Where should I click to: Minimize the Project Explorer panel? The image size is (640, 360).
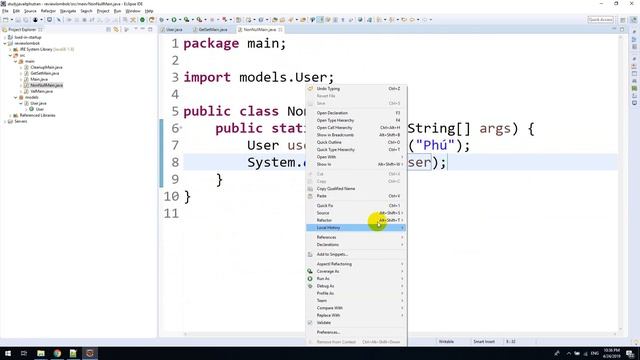(x=143, y=29)
